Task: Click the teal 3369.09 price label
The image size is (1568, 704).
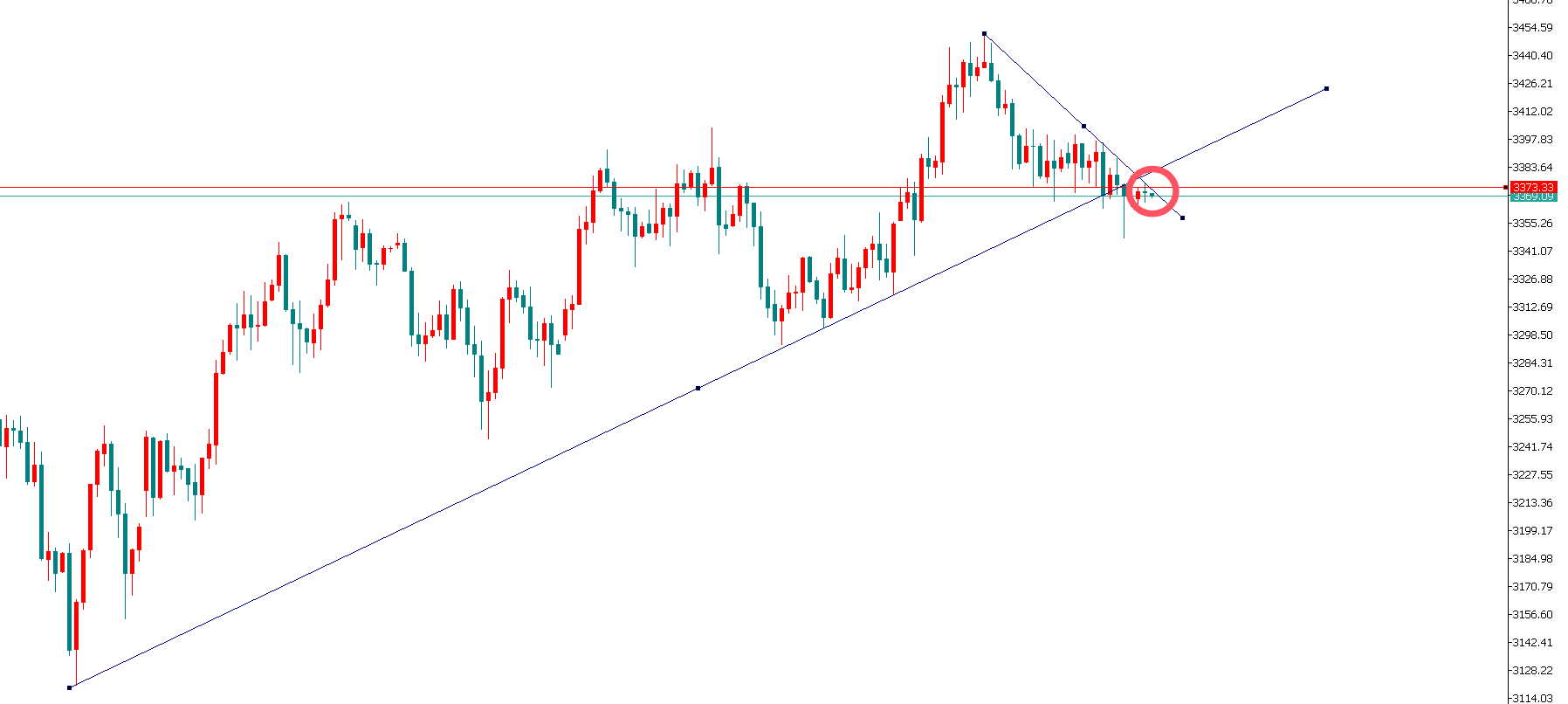Action: click(1533, 197)
